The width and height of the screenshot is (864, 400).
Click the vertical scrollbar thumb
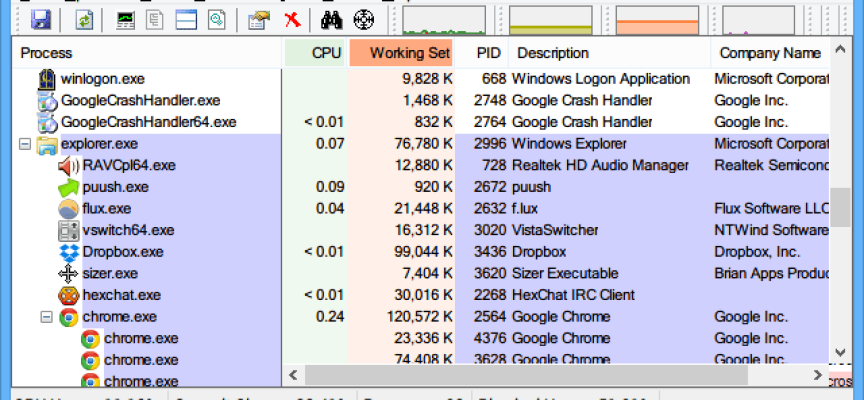(840, 207)
